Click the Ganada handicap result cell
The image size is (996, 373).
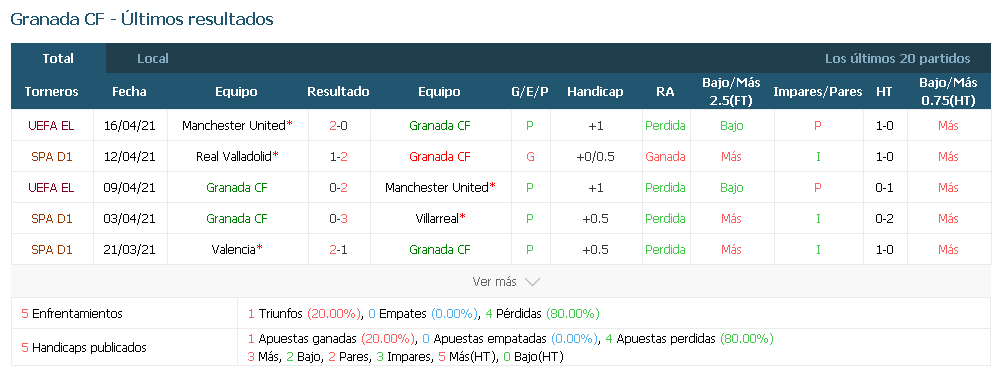[x=665, y=156]
